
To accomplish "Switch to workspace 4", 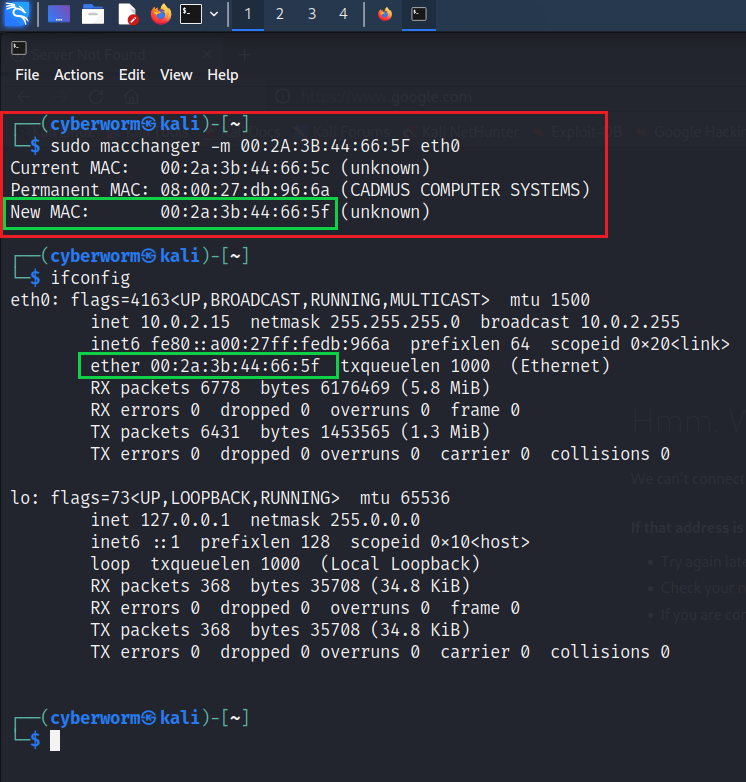I will [x=343, y=14].
